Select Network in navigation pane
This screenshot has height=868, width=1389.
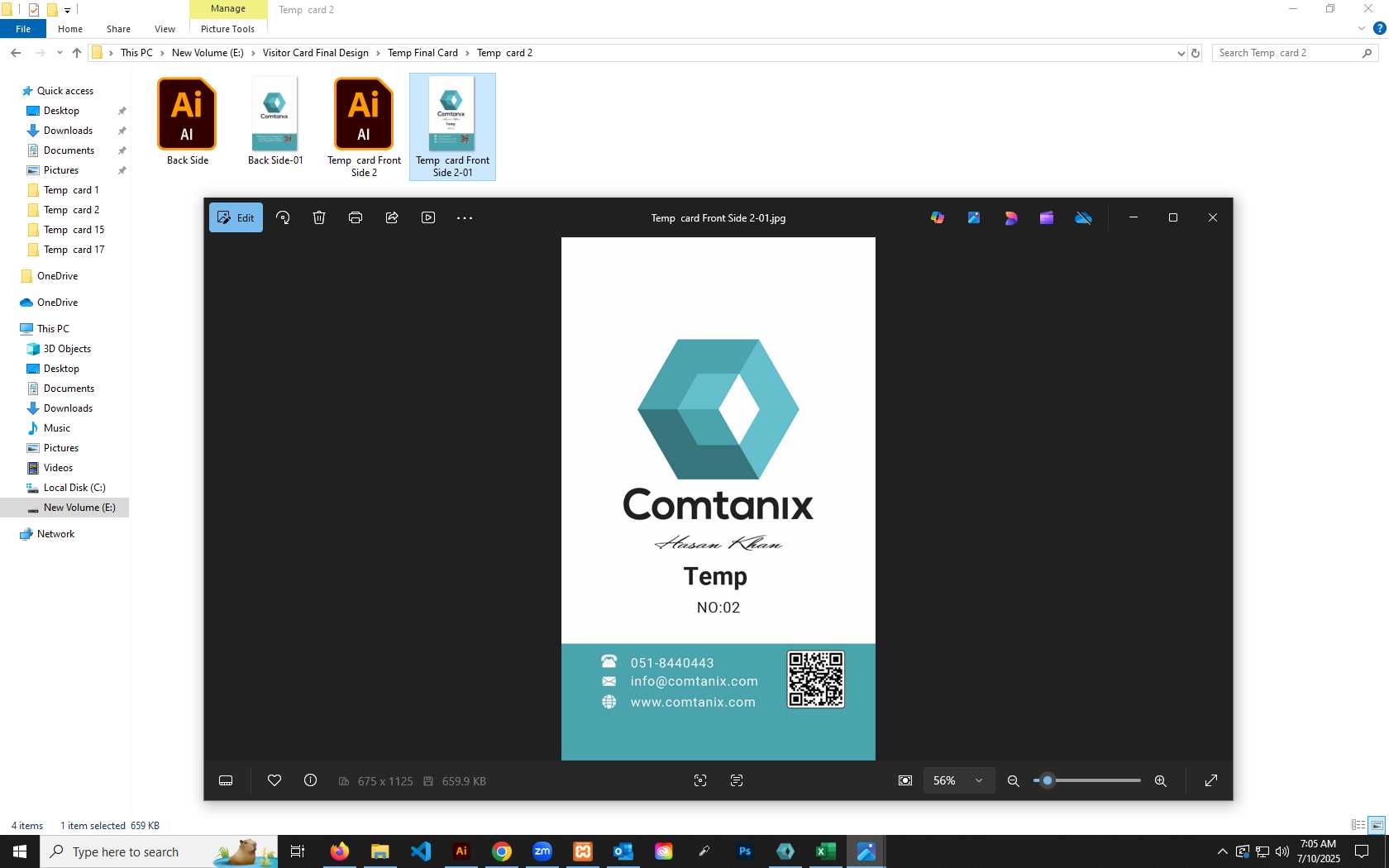pyautogui.click(x=55, y=534)
